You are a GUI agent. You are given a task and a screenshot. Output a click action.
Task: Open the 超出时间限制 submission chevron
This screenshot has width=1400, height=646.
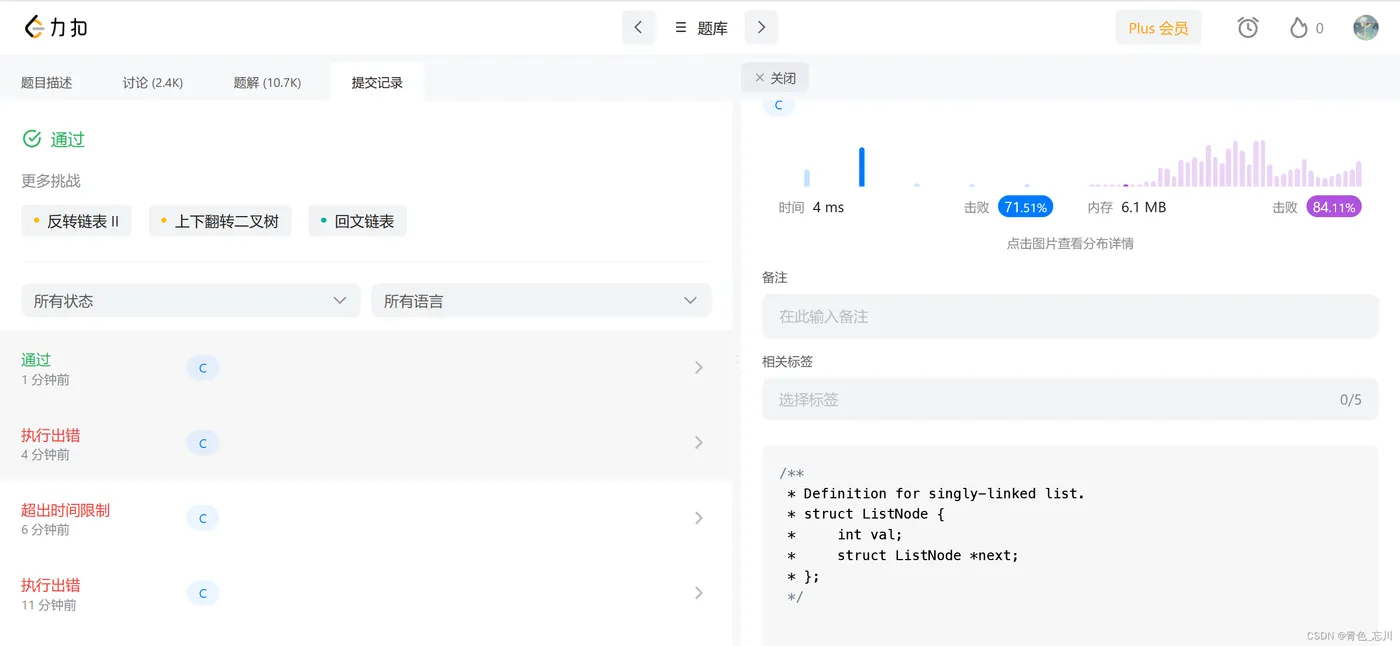click(699, 518)
